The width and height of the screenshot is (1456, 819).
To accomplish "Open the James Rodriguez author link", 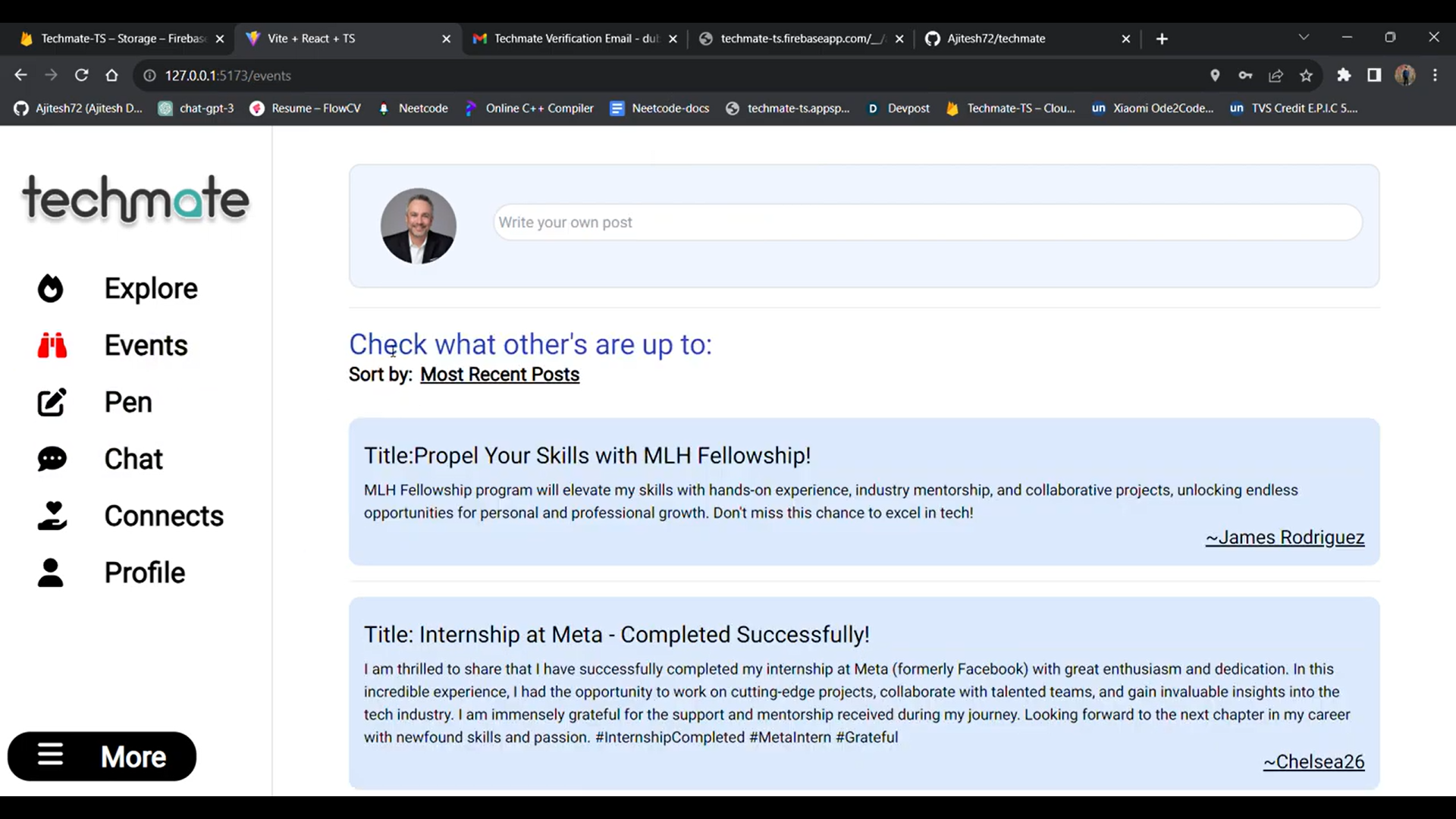I will (1285, 538).
